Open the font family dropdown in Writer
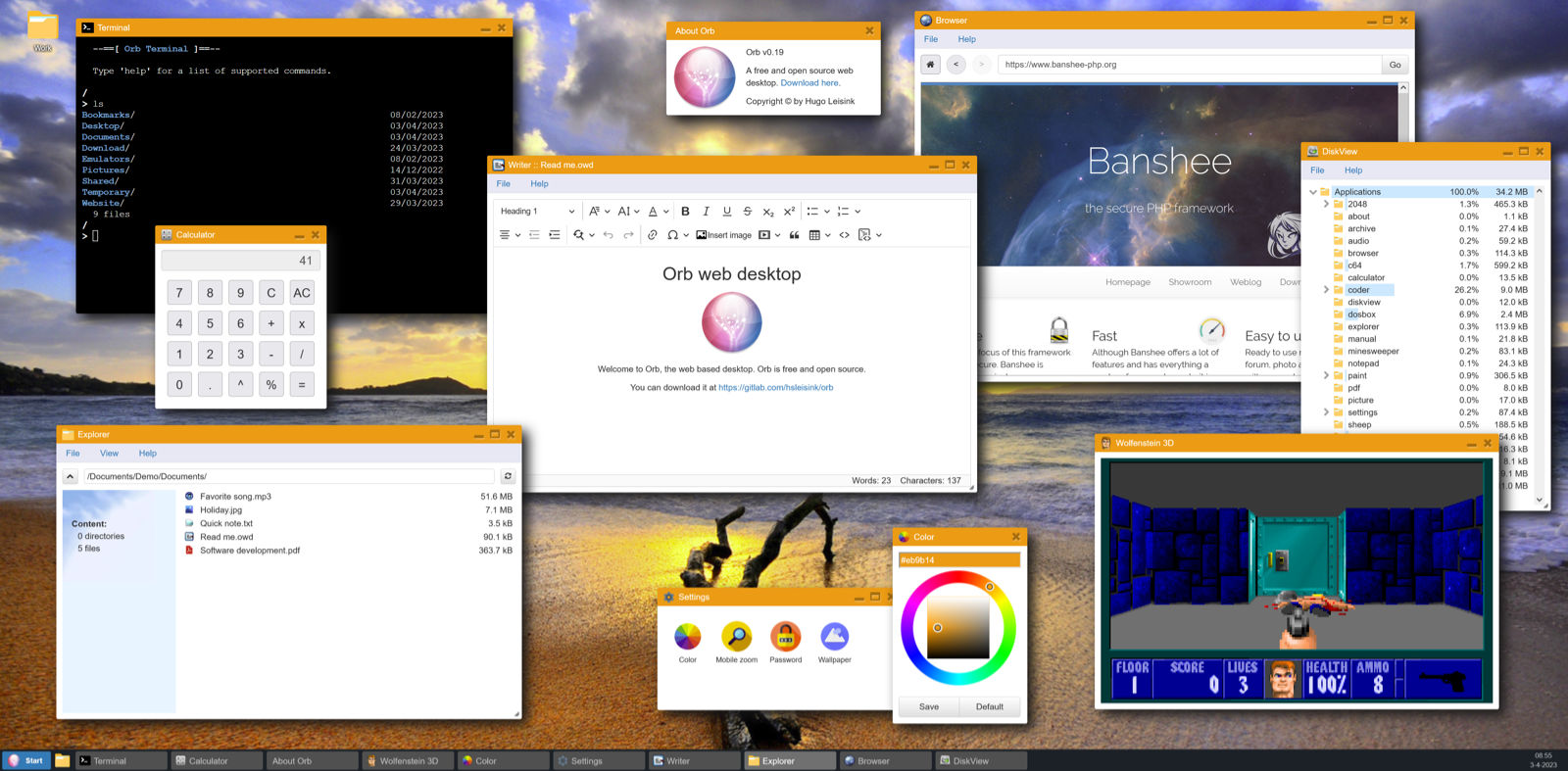 [599, 212]
